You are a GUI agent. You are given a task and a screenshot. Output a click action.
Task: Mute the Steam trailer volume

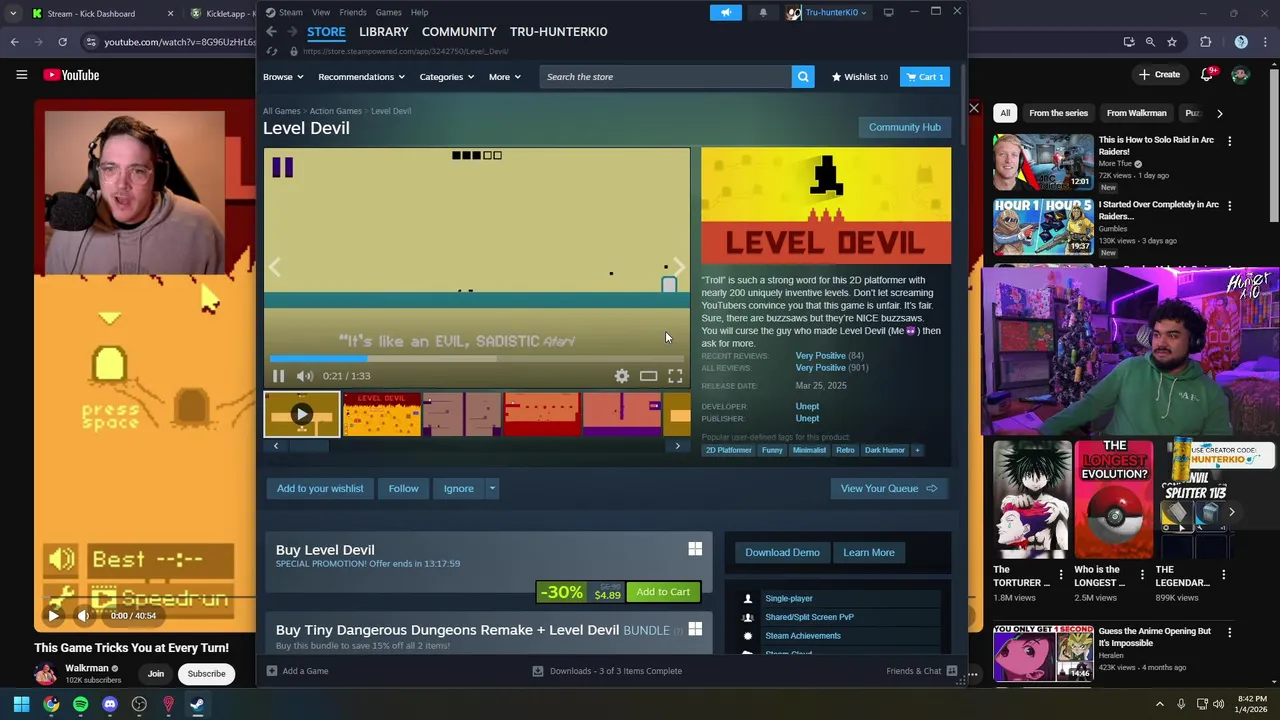tap(305, 376)
